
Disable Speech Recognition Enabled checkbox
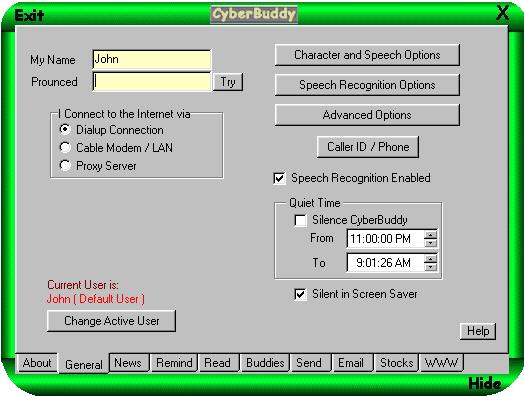[279, 178]
